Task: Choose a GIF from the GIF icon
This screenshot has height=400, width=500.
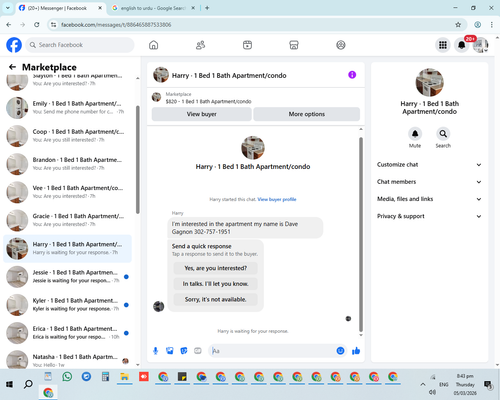Action: pos(198,351)
